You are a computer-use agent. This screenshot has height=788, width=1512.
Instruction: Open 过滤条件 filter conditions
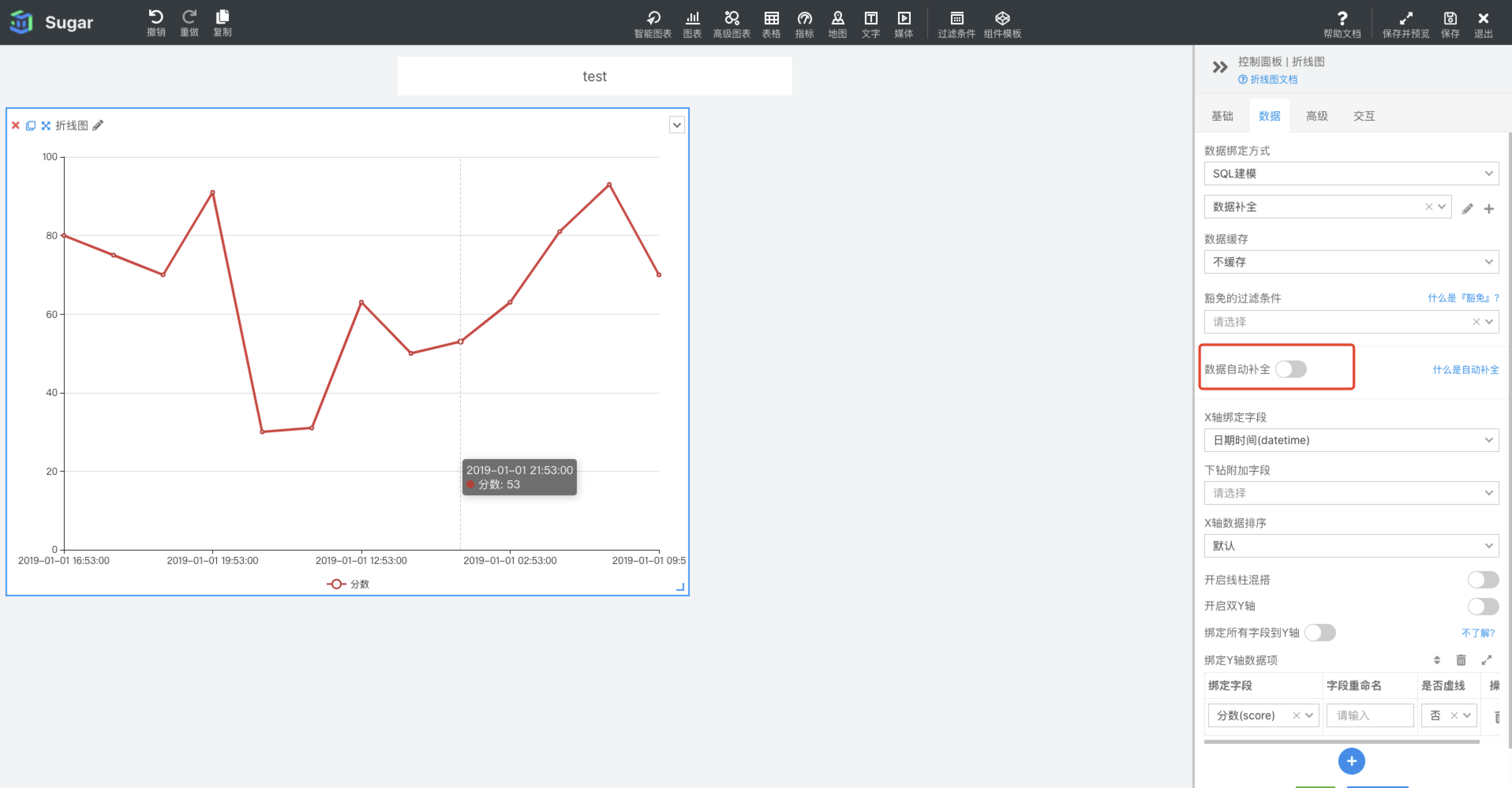(x=957, y=24)
